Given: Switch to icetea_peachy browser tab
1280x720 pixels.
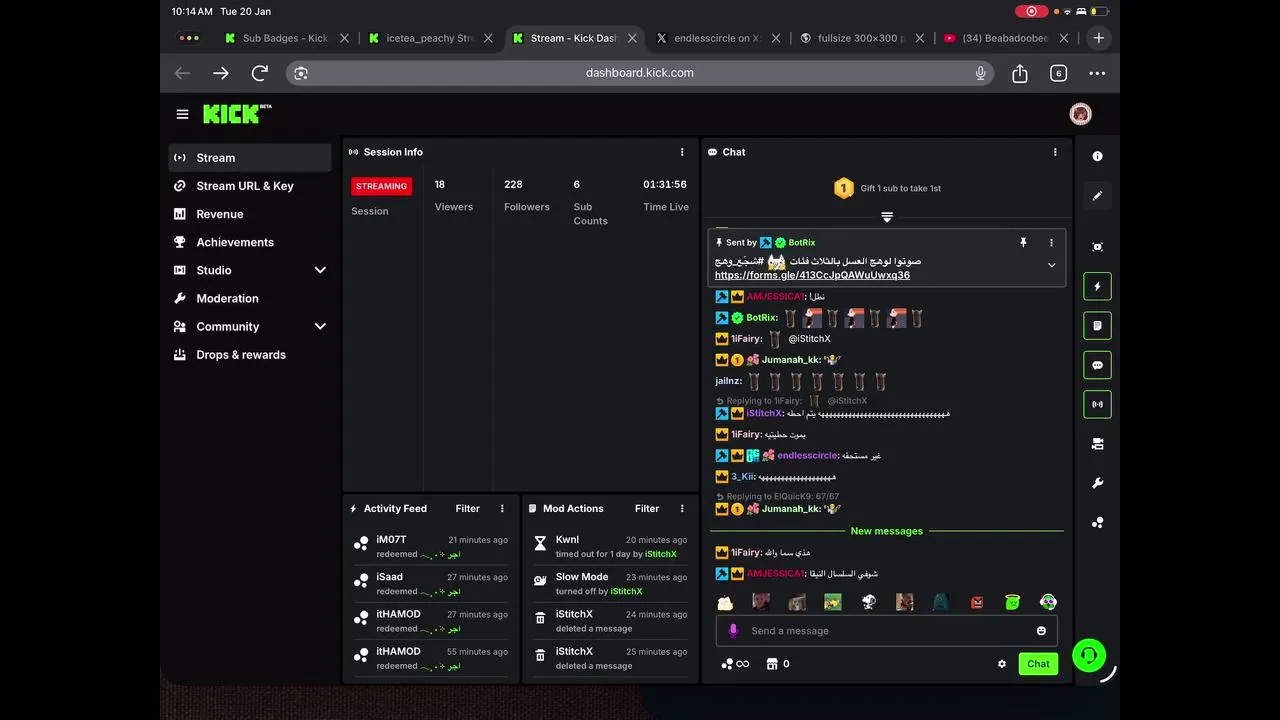Looking at the screenshot, I should coord(430,38).
